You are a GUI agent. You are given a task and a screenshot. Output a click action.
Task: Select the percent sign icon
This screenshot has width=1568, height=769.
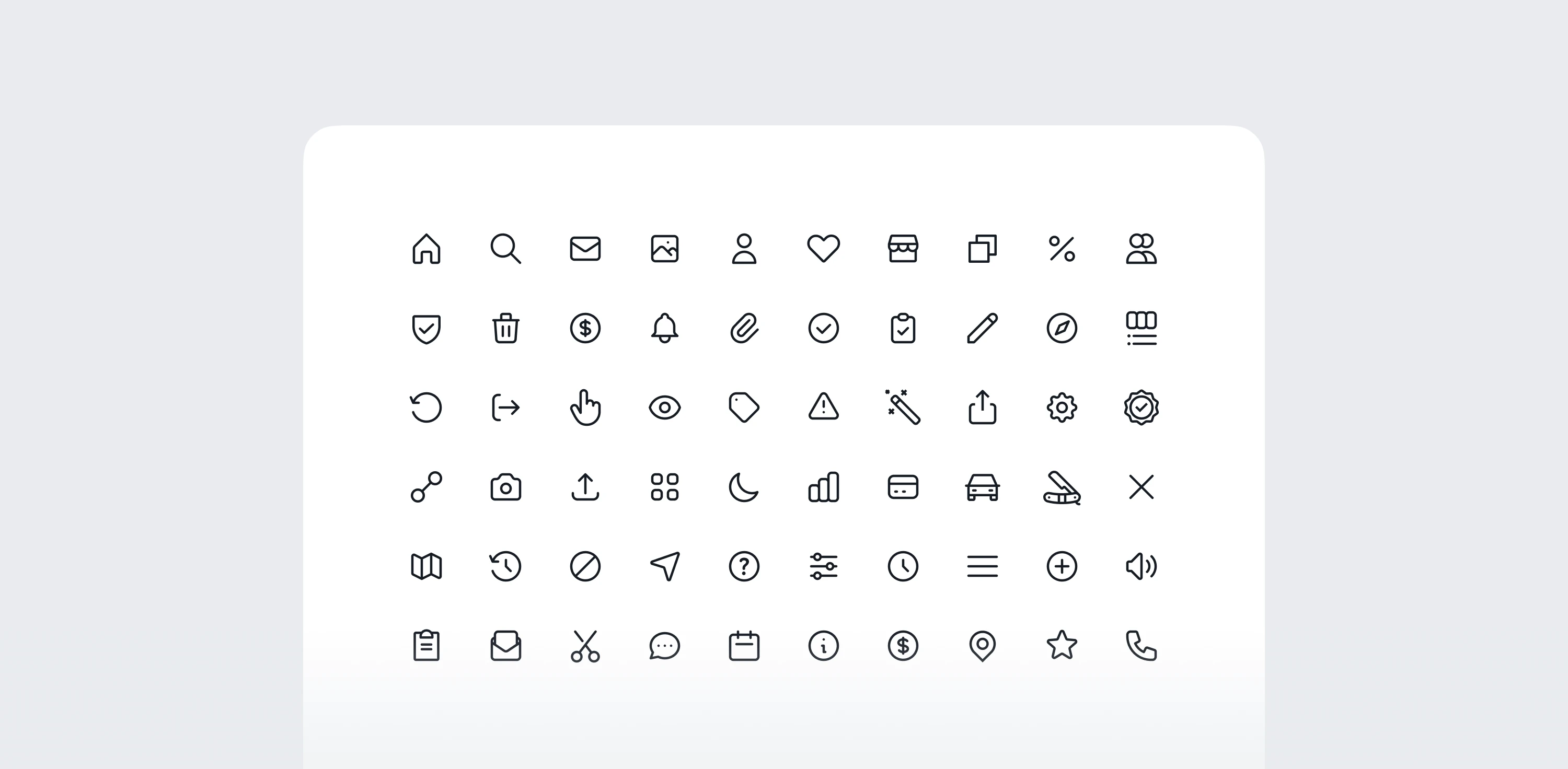(x=1062, y=249)
